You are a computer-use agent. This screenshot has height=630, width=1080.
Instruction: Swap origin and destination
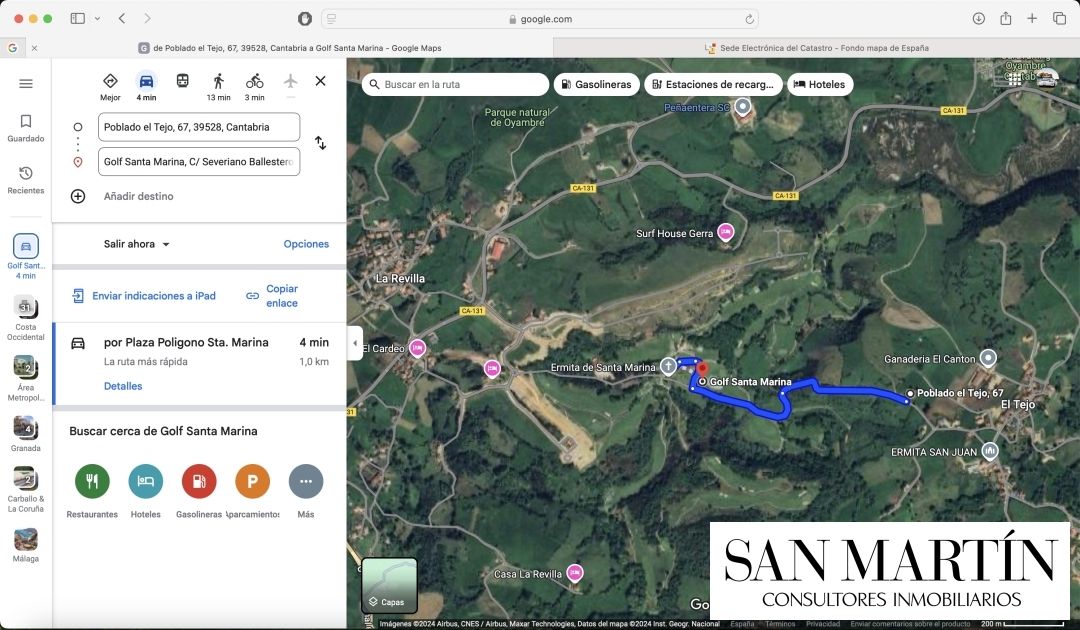point(320,143)
